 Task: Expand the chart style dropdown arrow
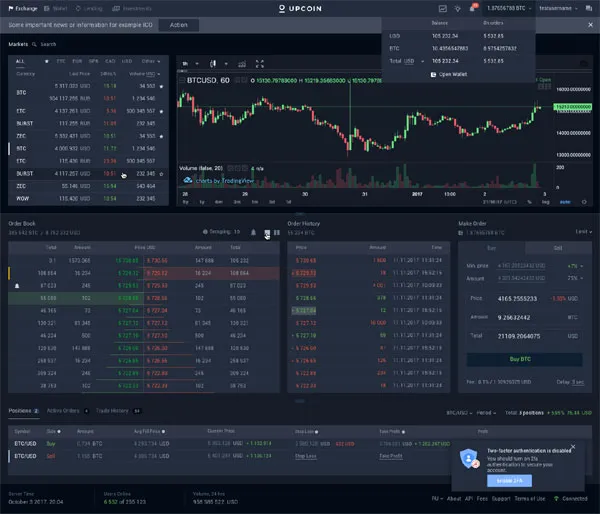click(x=226, y=64)
